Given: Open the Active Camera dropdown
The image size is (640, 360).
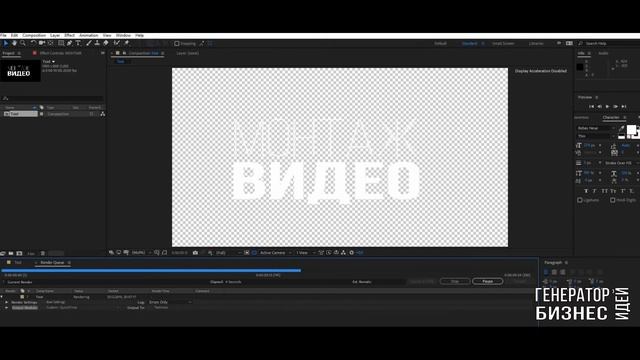Looking at the screenshot, I should pyautogui.click(x=276, y=253).
